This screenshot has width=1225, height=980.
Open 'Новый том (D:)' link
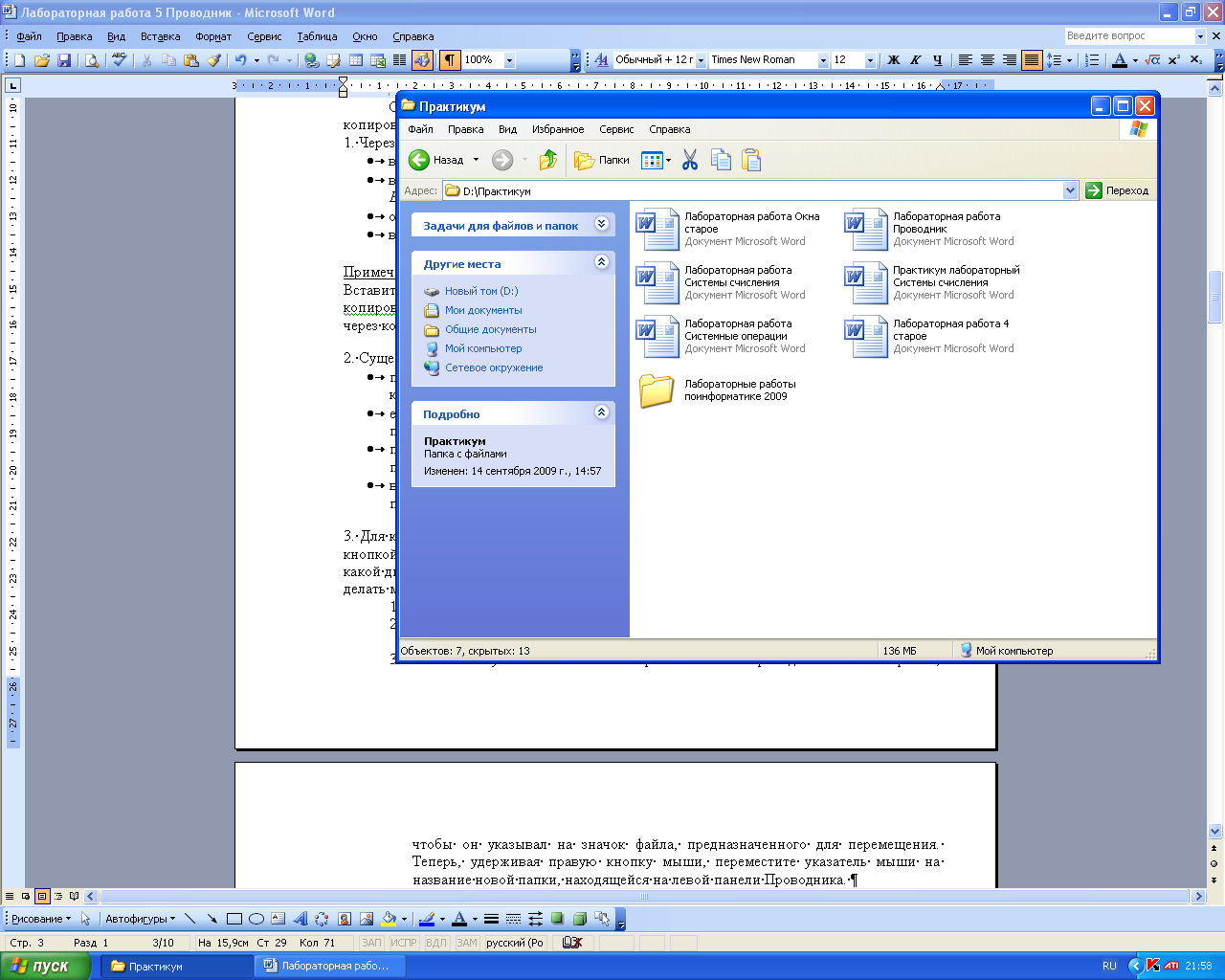click(x=481, y=291)
